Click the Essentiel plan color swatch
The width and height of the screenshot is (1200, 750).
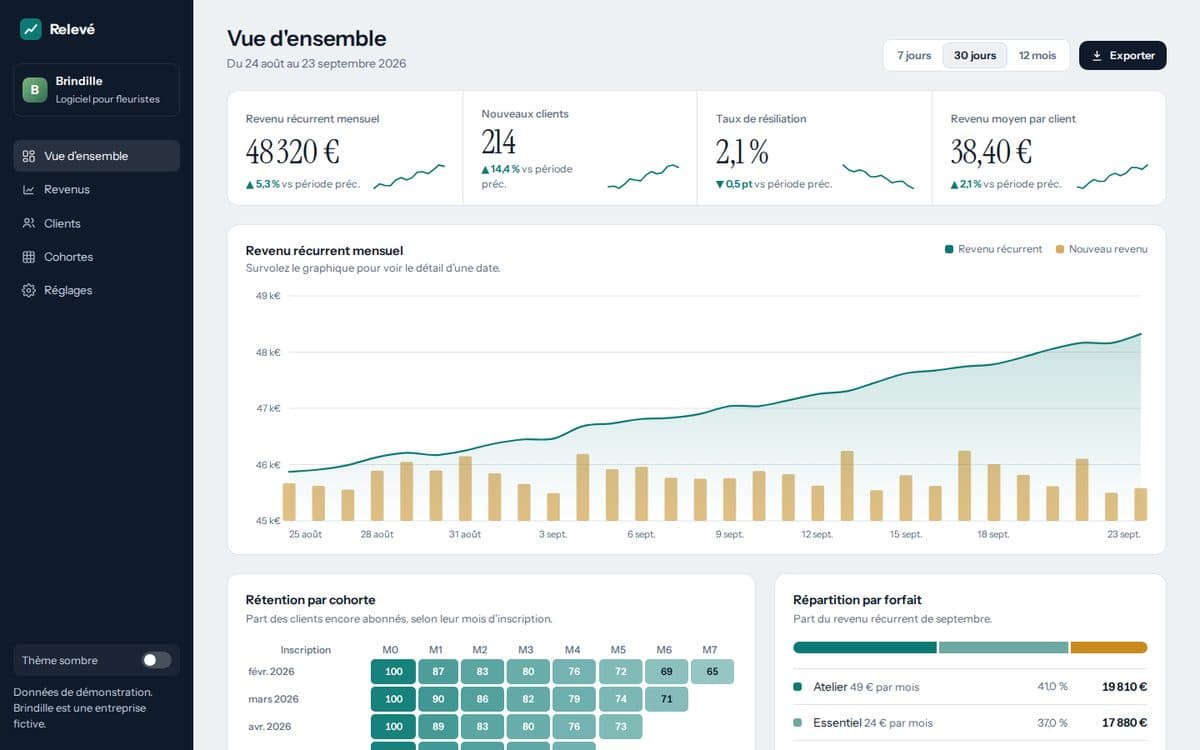click(x=798, y=722)
